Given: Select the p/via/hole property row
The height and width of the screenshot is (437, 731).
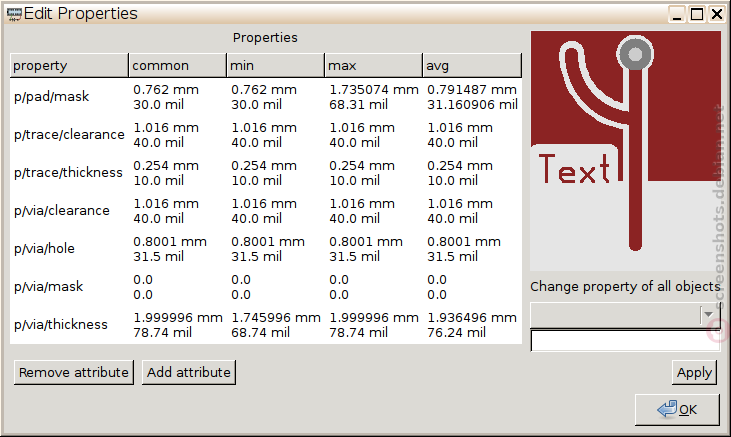Looking at the screenshot, I should (x=266, y=249).
